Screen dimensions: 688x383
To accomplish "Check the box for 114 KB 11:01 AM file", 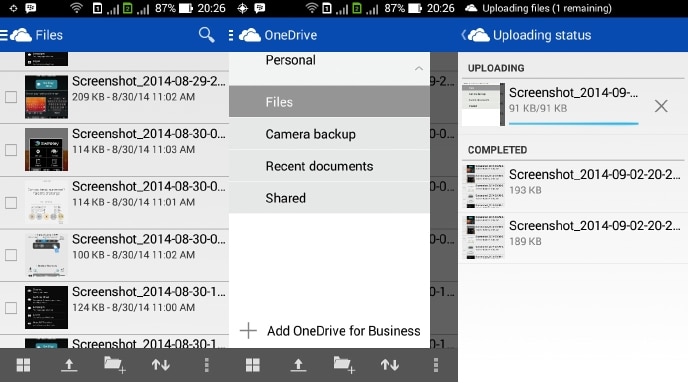I will (x=11, y=203).
